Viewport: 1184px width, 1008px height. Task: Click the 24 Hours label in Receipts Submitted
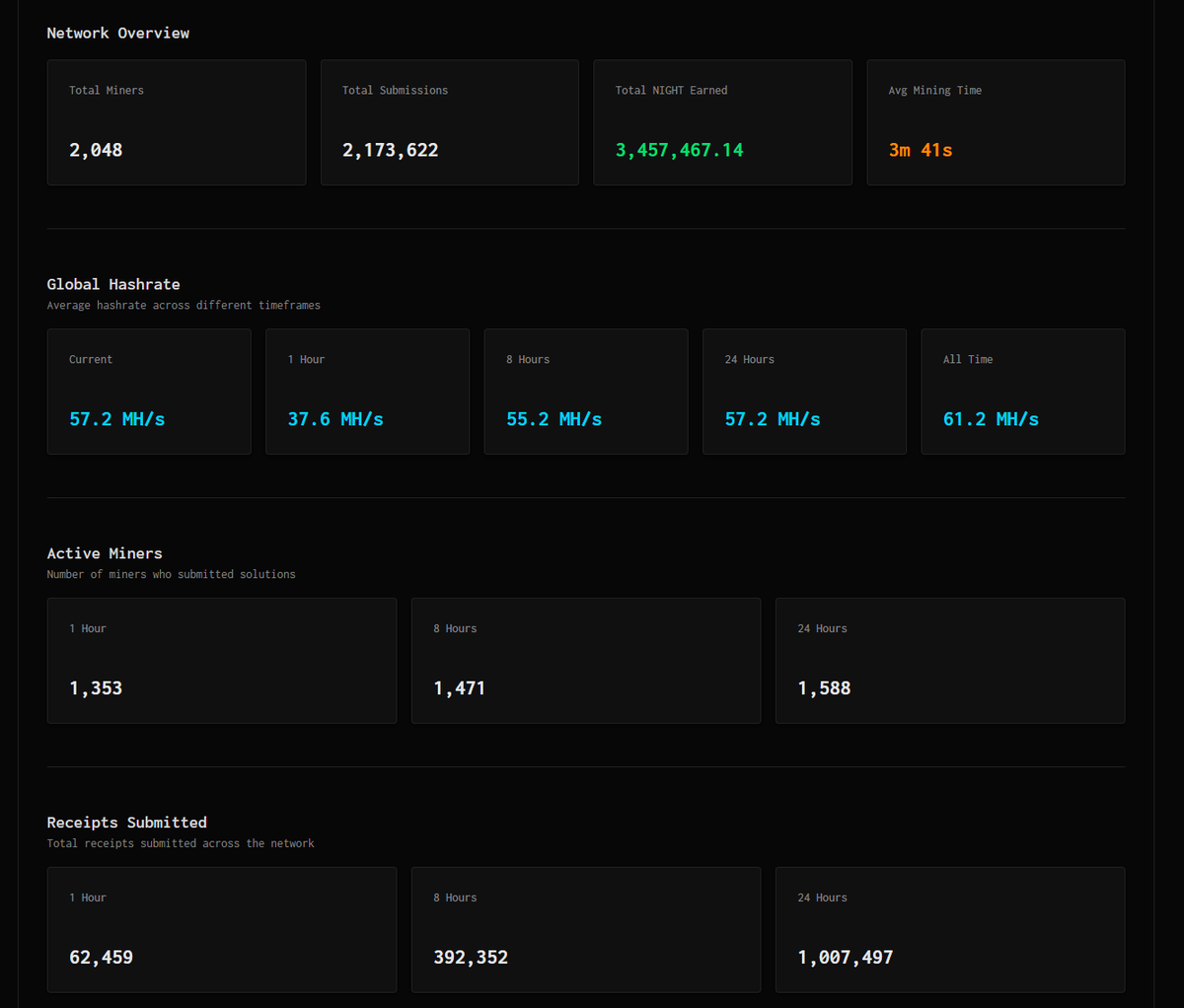pos(823,898)
